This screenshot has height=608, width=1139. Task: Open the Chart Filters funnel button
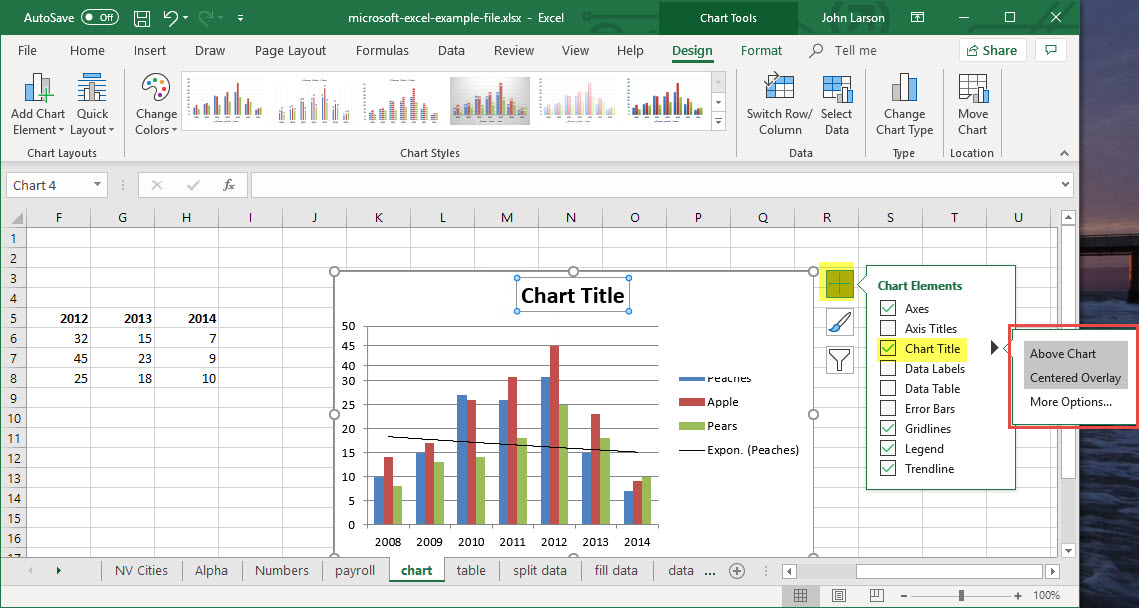pos(840,359)
